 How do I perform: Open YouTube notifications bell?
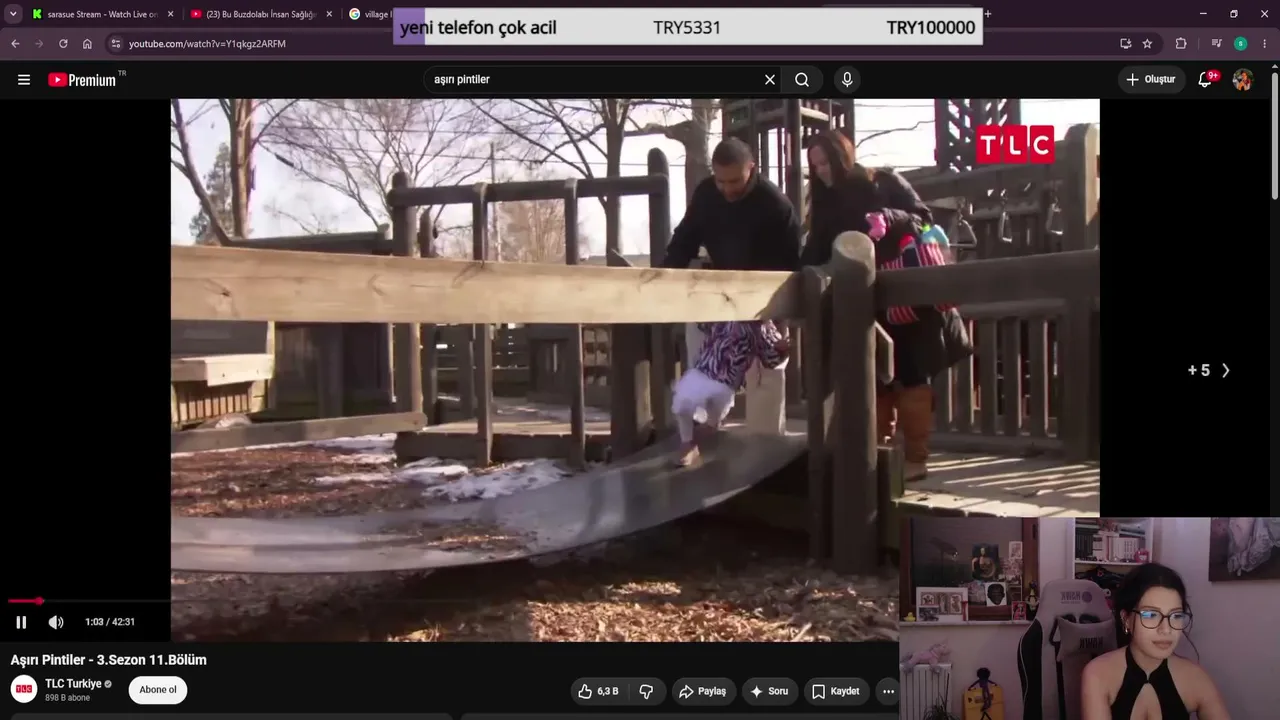[x=1206, y=80]
